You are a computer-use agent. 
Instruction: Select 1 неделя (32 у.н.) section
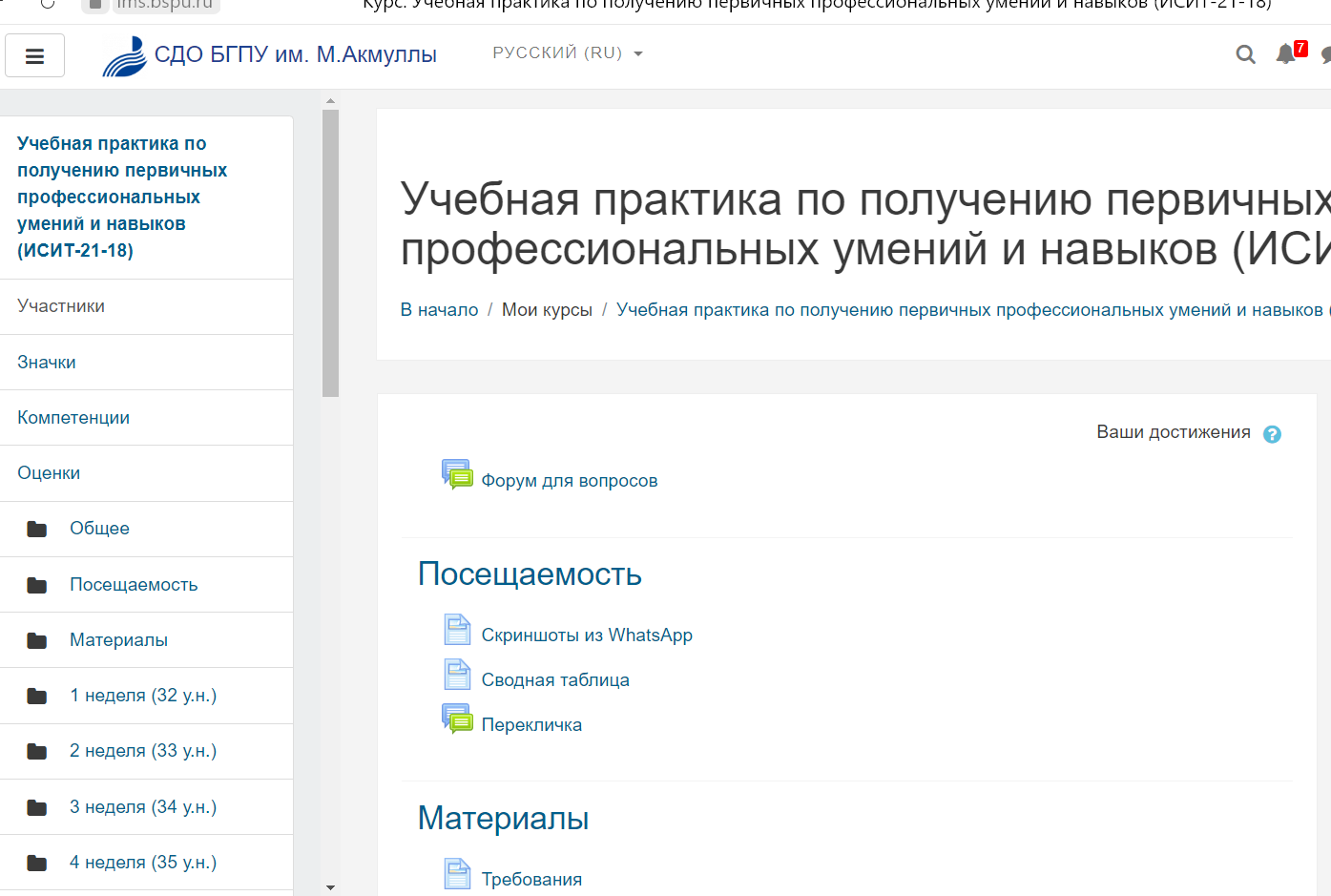pyautogui.click(x=143, y=696)
